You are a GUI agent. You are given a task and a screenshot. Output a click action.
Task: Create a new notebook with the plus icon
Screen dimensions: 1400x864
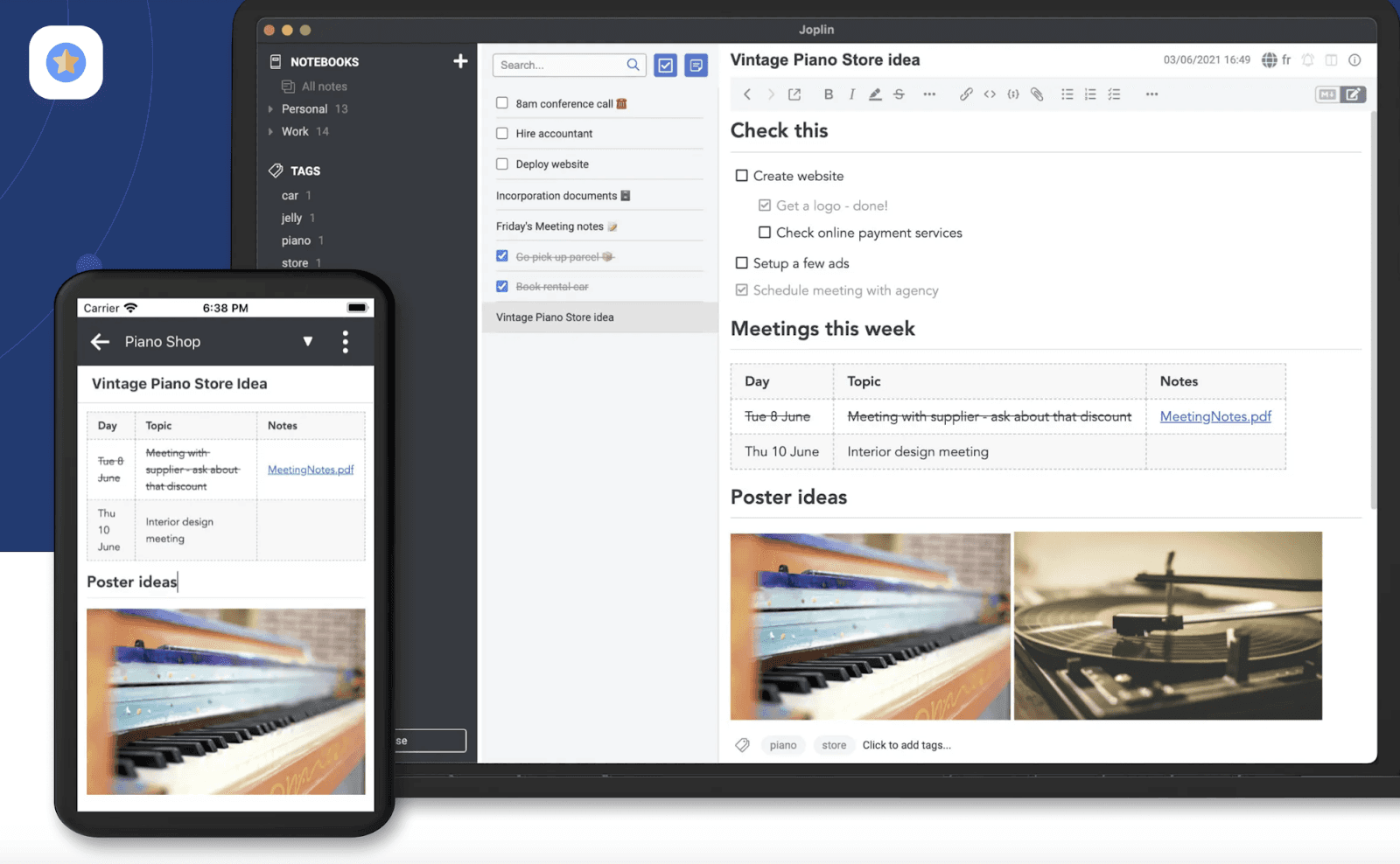pyautogui.click(x=460, y=60)
